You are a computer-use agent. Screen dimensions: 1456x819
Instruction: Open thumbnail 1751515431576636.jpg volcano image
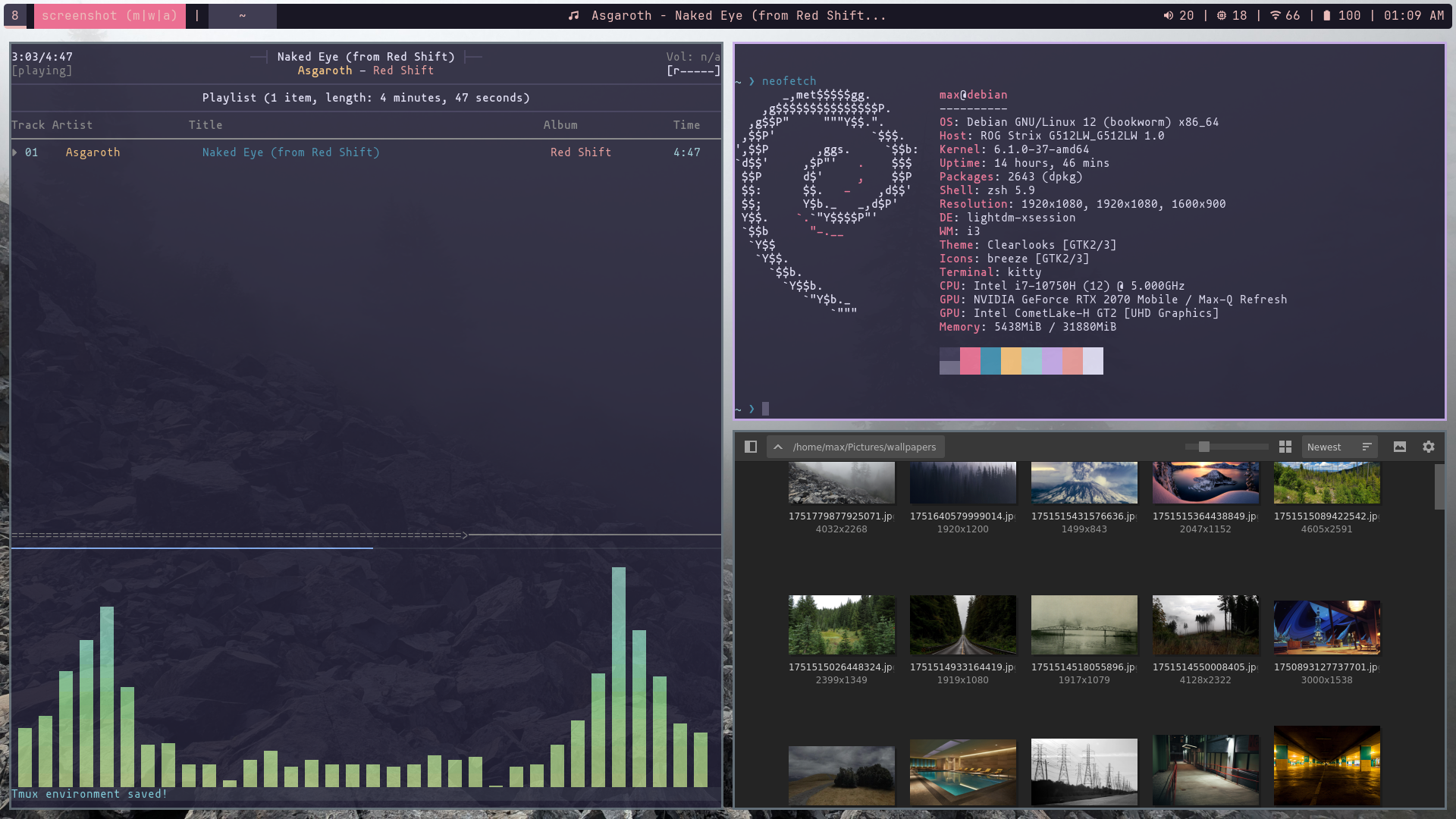click(1084, 483)
